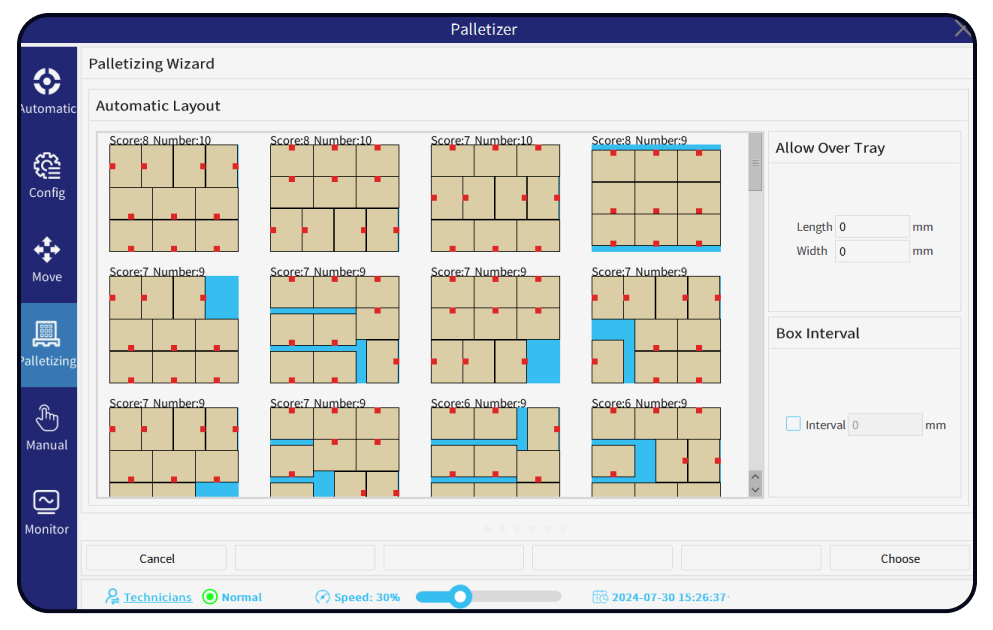Adjust the Speed slider handle
Image resolution: width=993 pixels, height=630 pixels.
[460, 596]
